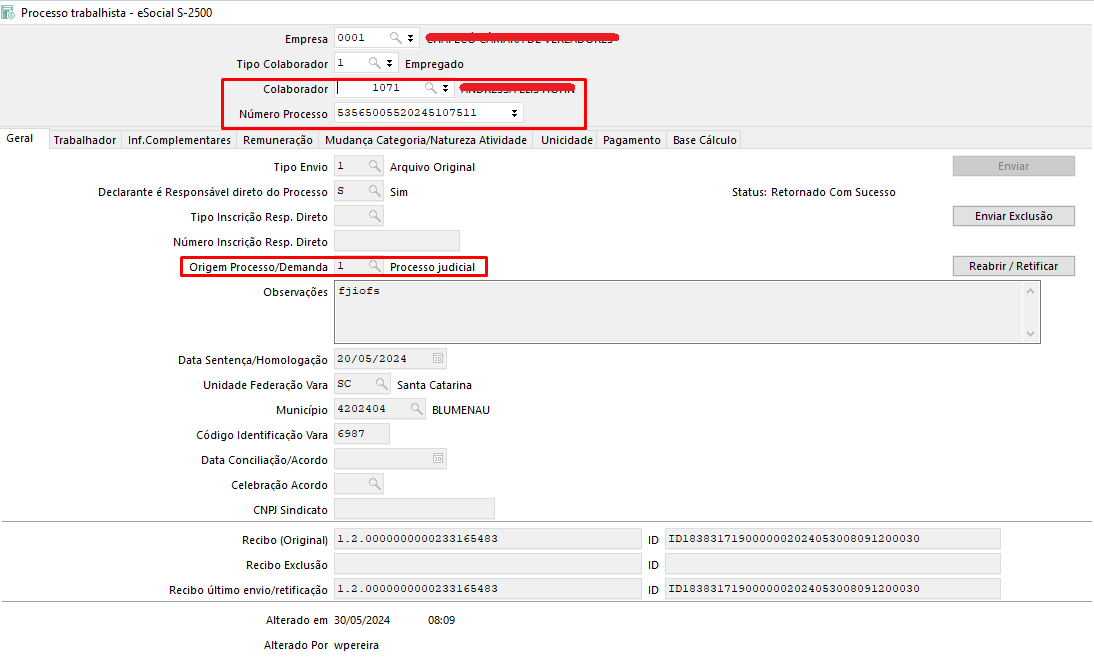Viewport: 1094px width, 658px height.
Task: Expand the Empresa dropdown arrow
Action: coord(411,38)
